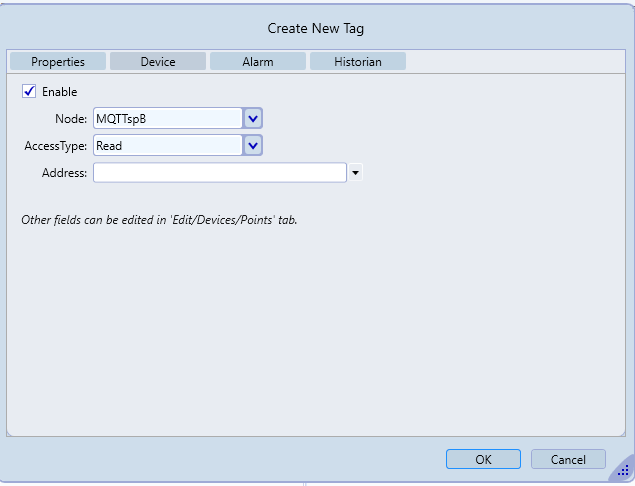
Task: Click the Address: field label
Action: [65, 173]
